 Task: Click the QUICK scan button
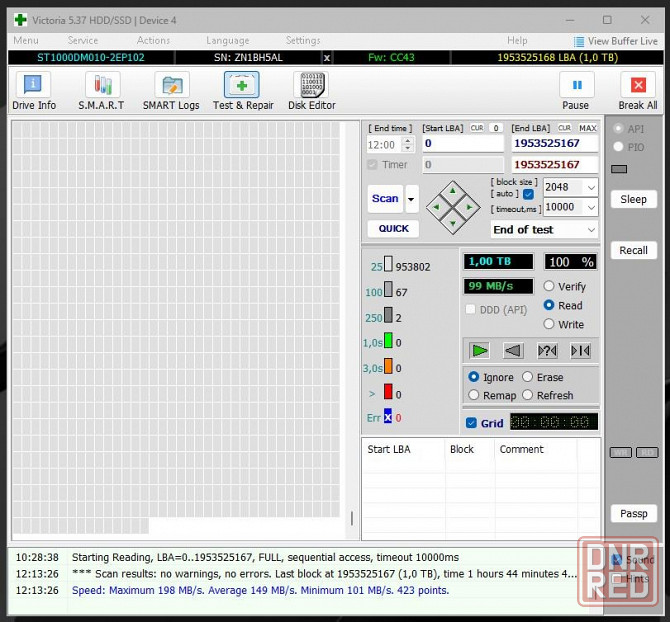(x=393, y=229)
